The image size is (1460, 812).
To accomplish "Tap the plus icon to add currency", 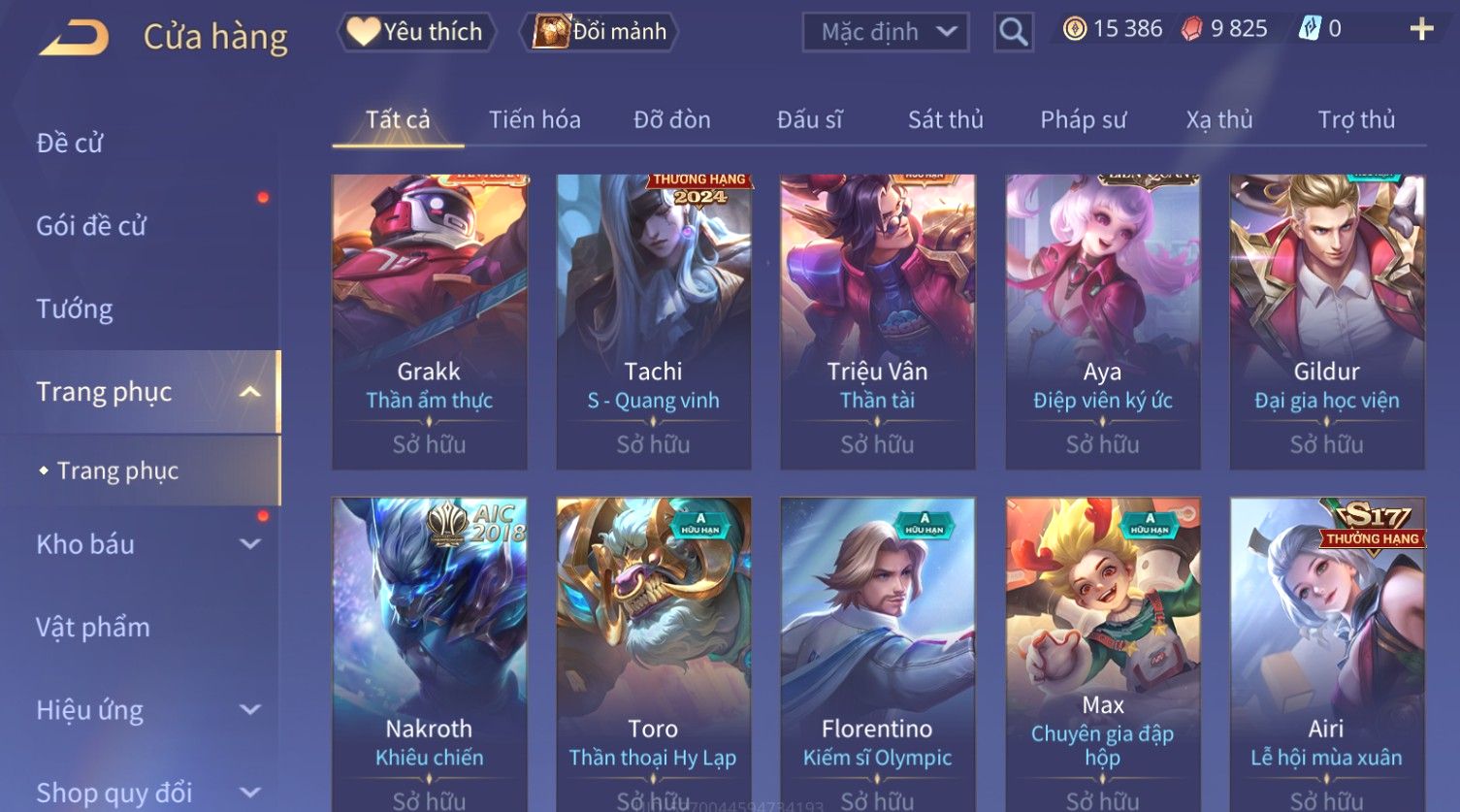I will [1421, 30].
